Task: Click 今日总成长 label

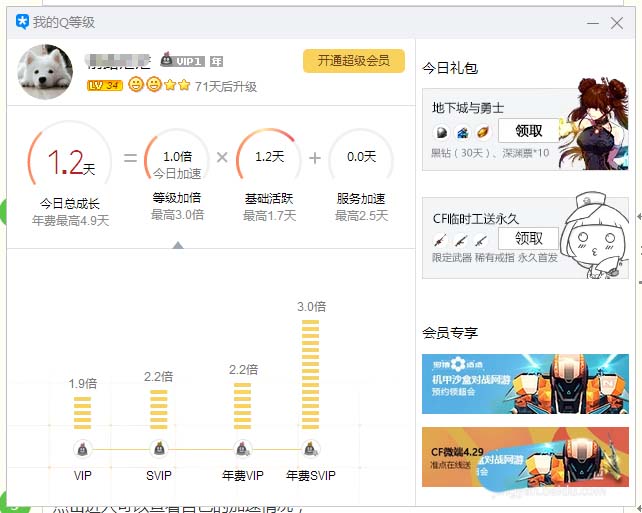Action: click(70, 203)
